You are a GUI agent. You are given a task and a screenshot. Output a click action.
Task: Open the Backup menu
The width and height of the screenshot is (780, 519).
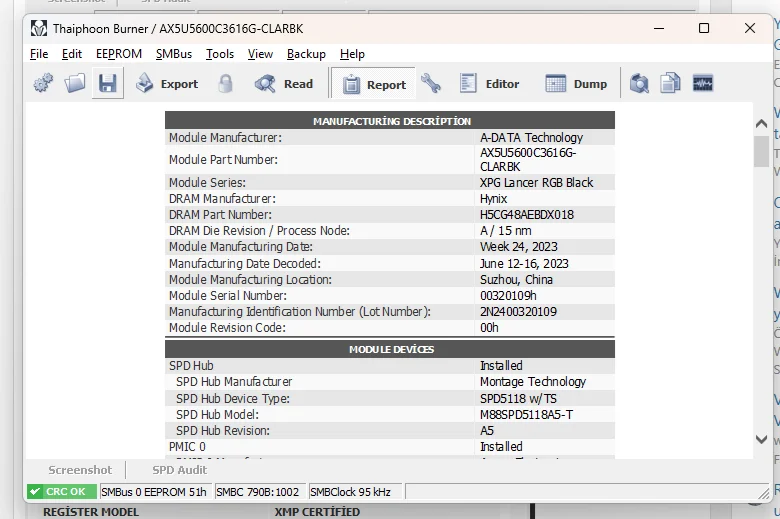[x=306, y=54]
